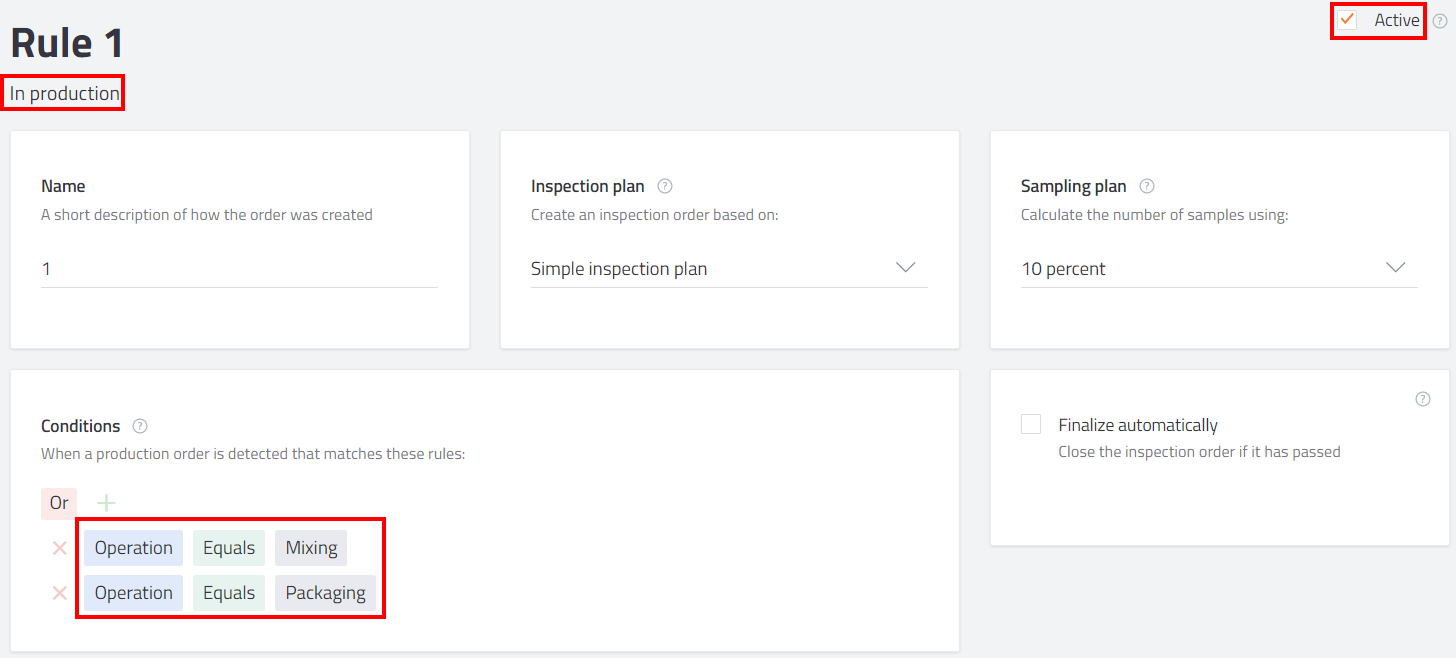This screenshot has height=658, width=1456.
Task: Click the Finalize automatically card help icon
Action: [1423, 399]
